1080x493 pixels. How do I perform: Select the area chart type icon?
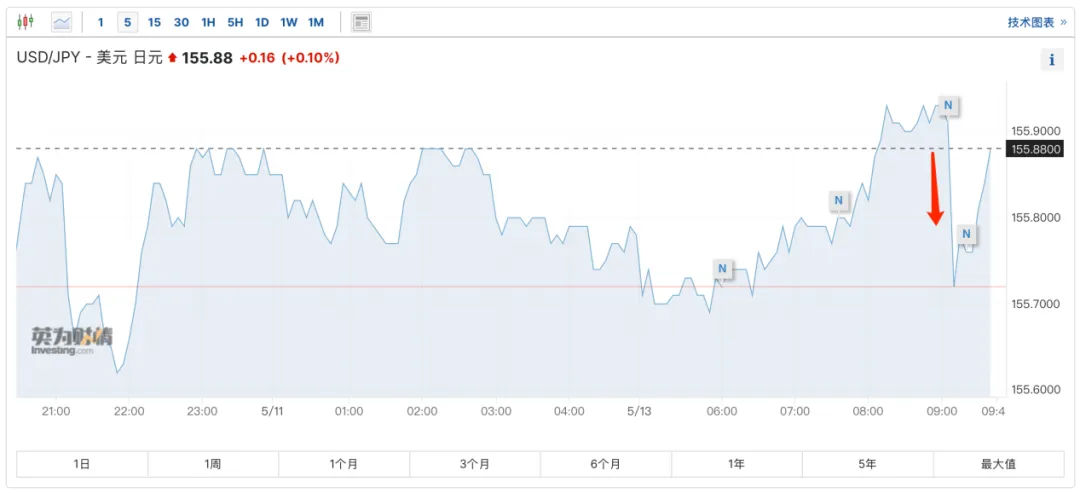click(61, 21)
